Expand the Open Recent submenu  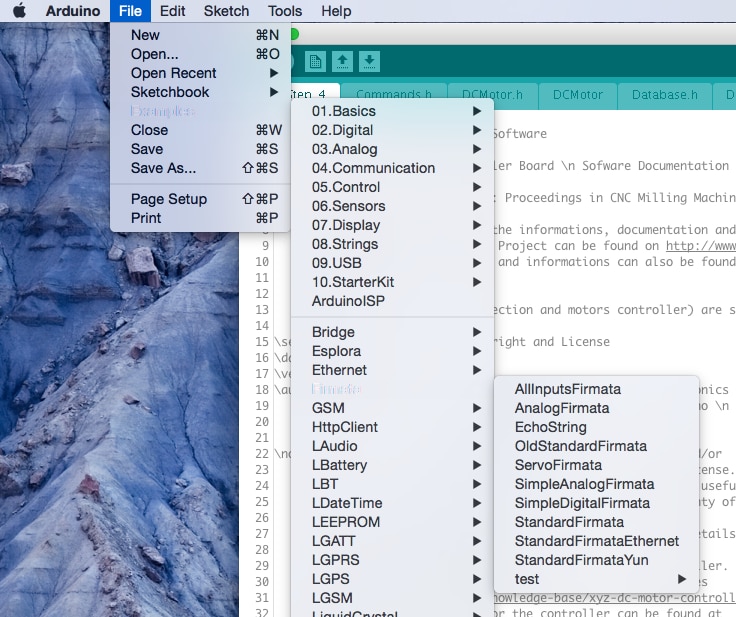pyautogui.click(x=174, y=73)
